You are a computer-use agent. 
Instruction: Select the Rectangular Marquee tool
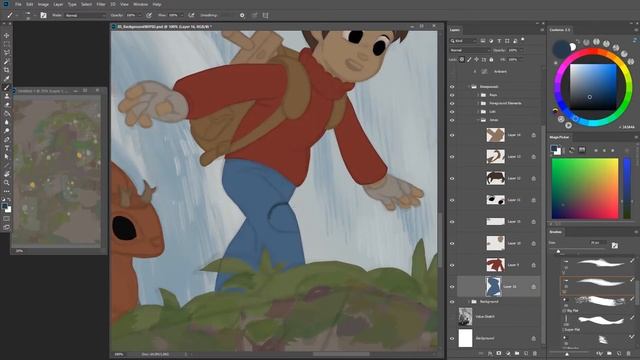(7, 44)
